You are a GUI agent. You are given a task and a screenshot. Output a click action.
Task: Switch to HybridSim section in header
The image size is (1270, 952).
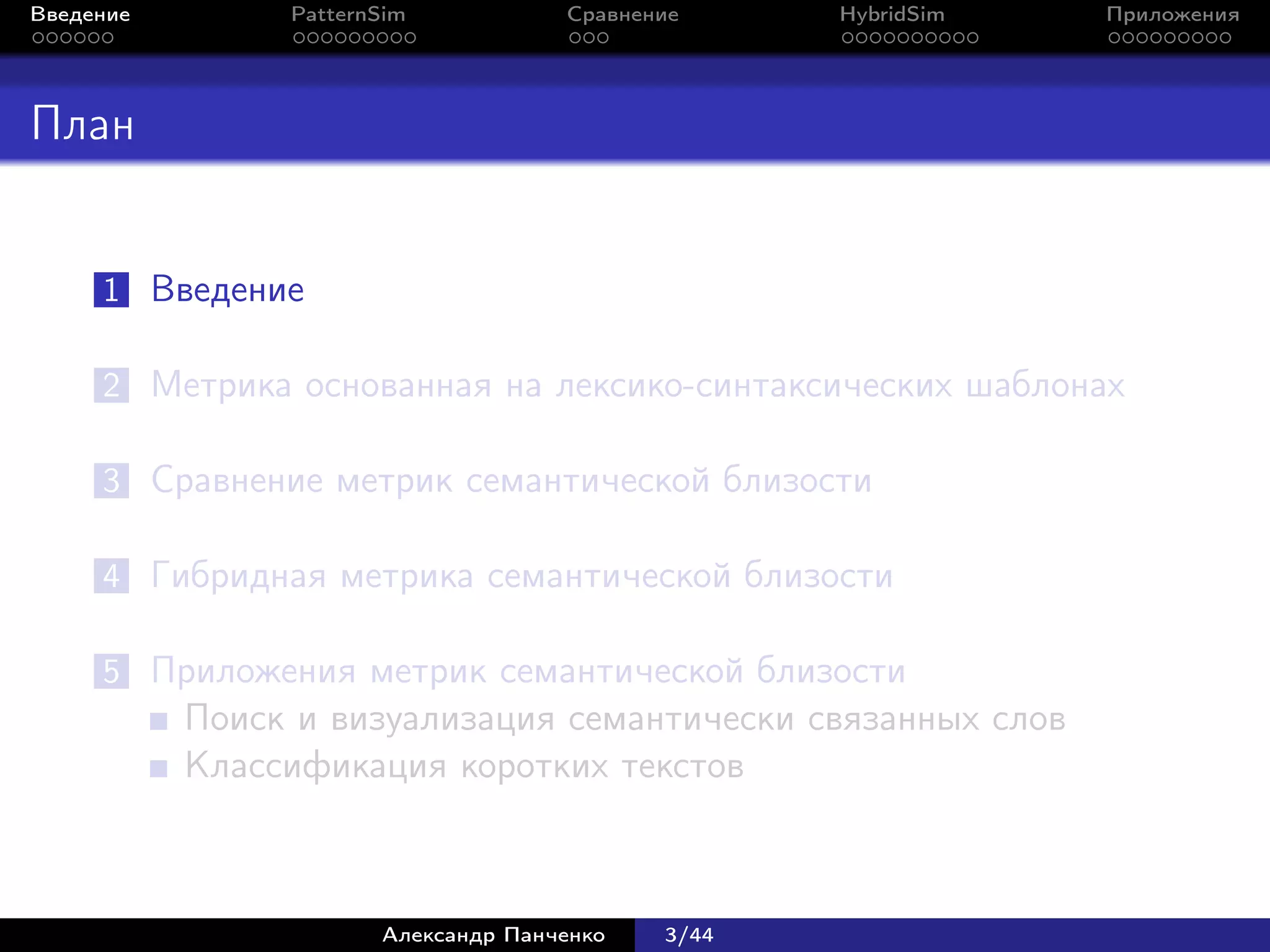[892, 15]
